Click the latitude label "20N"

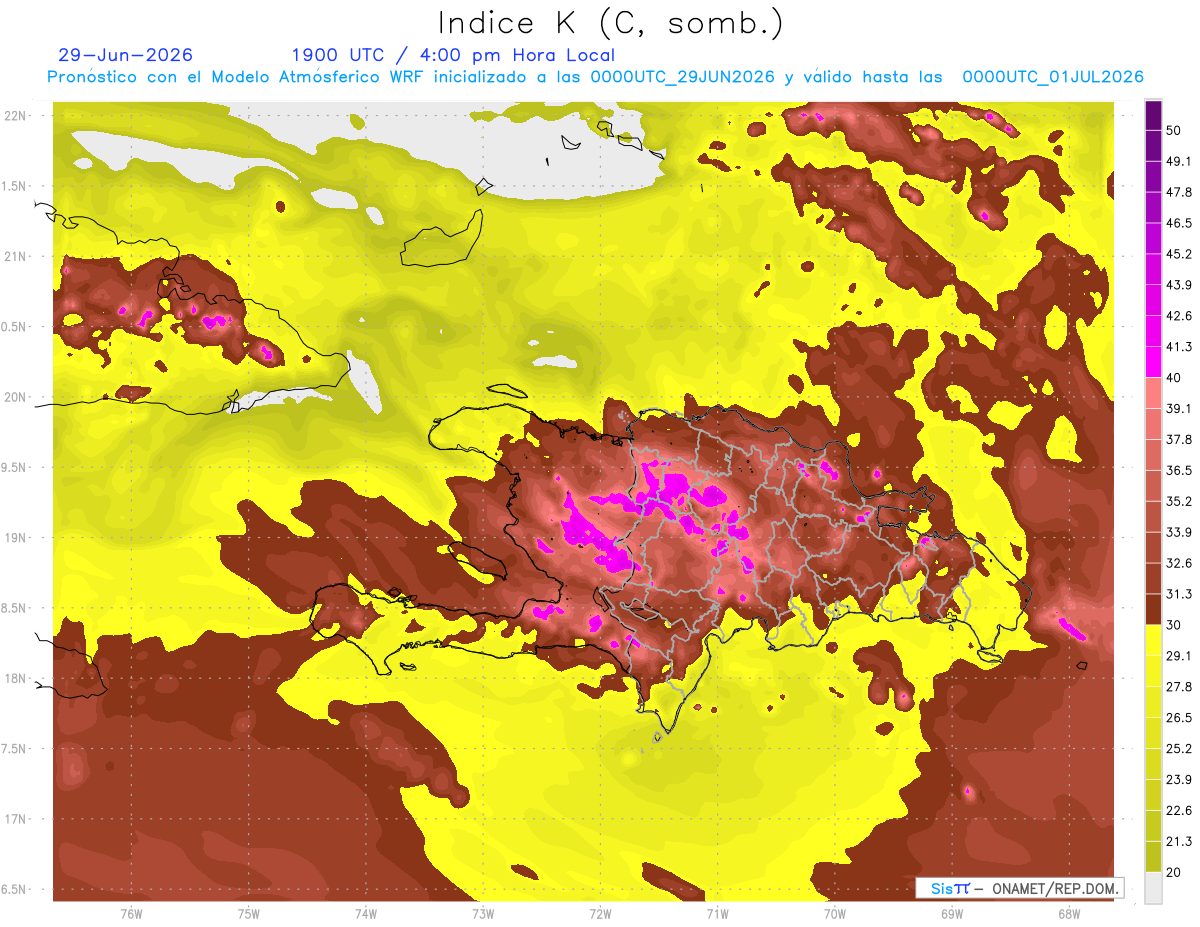click(17, 397)
